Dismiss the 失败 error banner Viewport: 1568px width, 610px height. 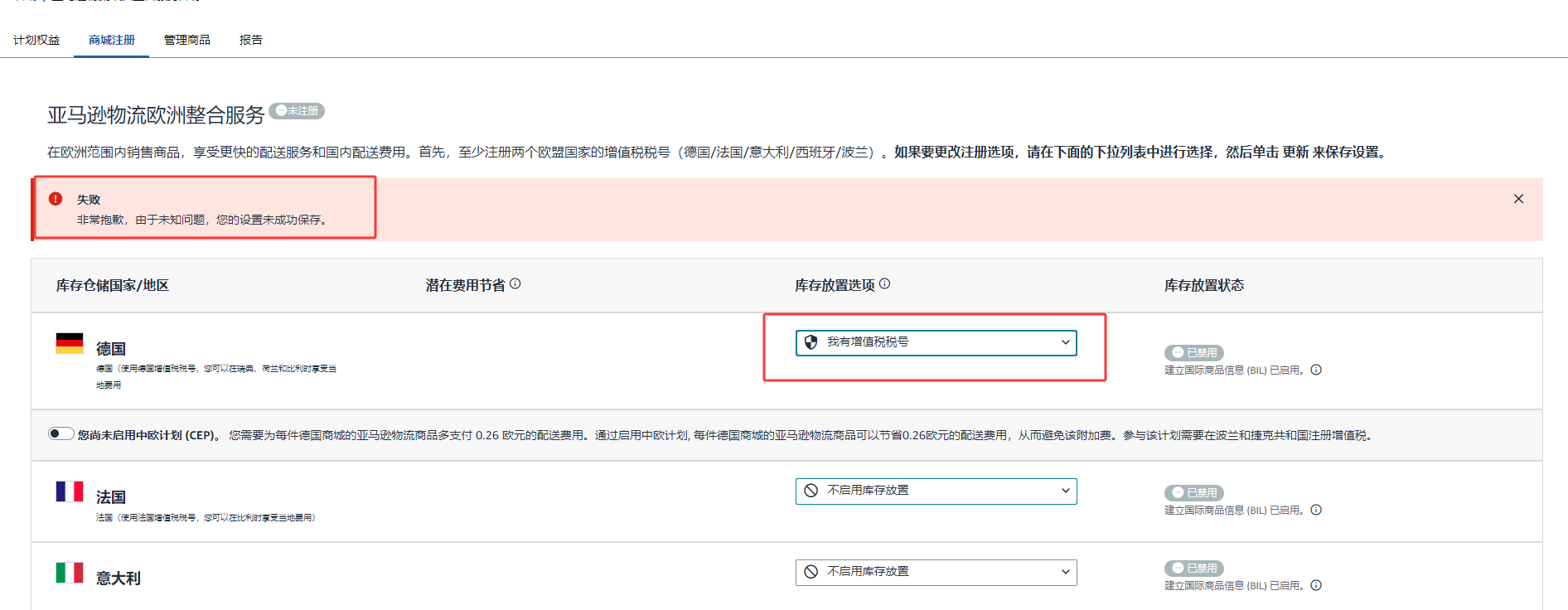pos(1518,199)
